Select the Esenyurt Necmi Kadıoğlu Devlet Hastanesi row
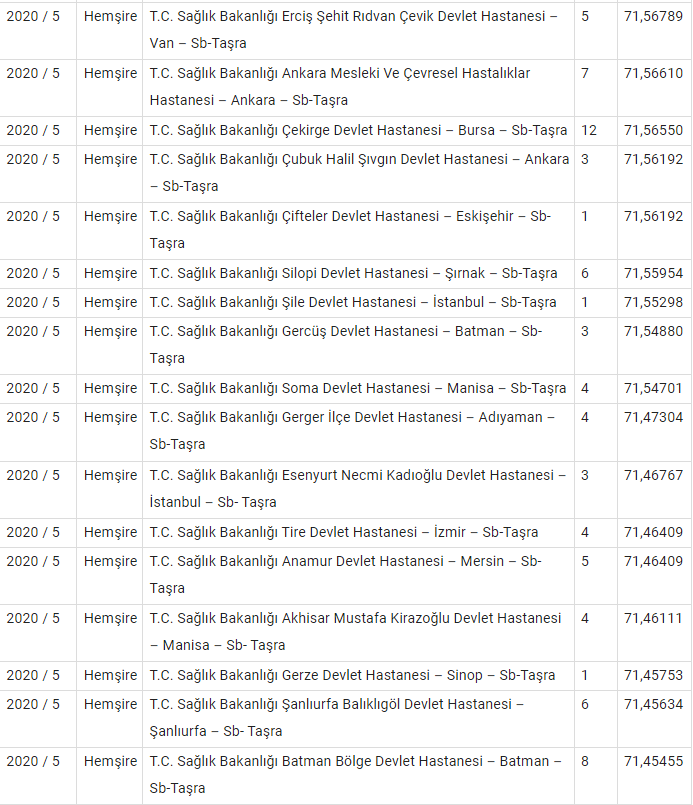Image resolution: width=693 pixels, height=805 pixels. pos(346,489)
